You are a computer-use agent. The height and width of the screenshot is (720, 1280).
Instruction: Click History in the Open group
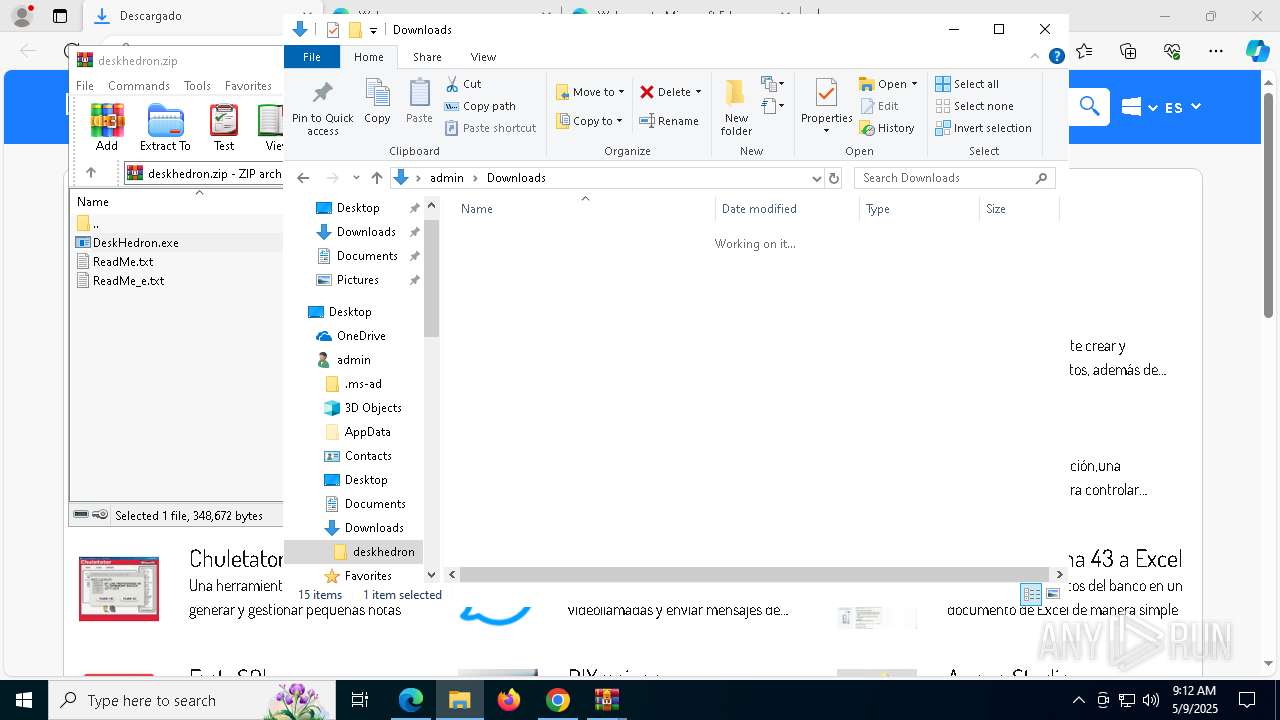tap(887, 128)
